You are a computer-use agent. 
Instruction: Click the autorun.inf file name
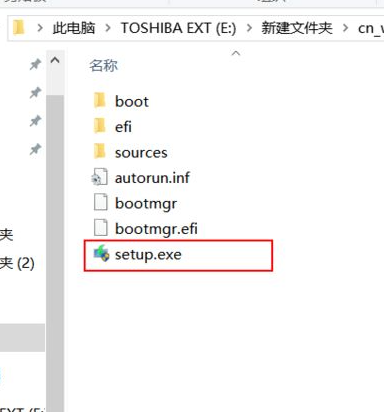pyautogui.click(x=152, y=178)
